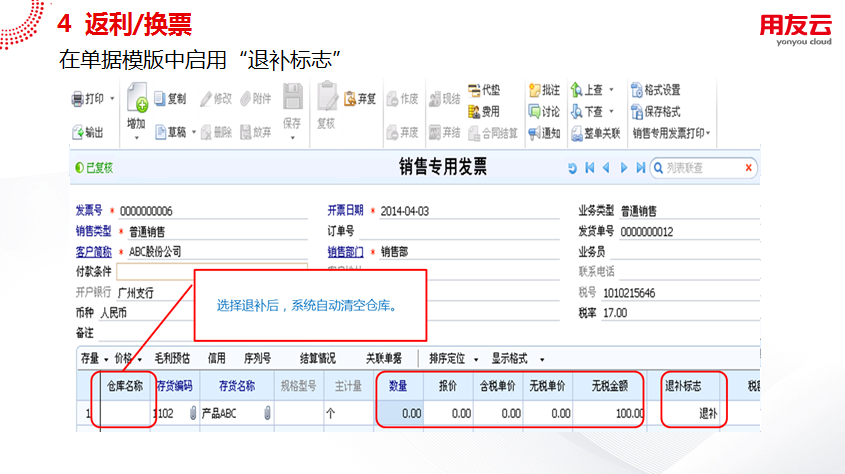The height and width of the screenshot is (474, 845).
Task: Open the 打印 dropdown arrow
Action: 112,99
